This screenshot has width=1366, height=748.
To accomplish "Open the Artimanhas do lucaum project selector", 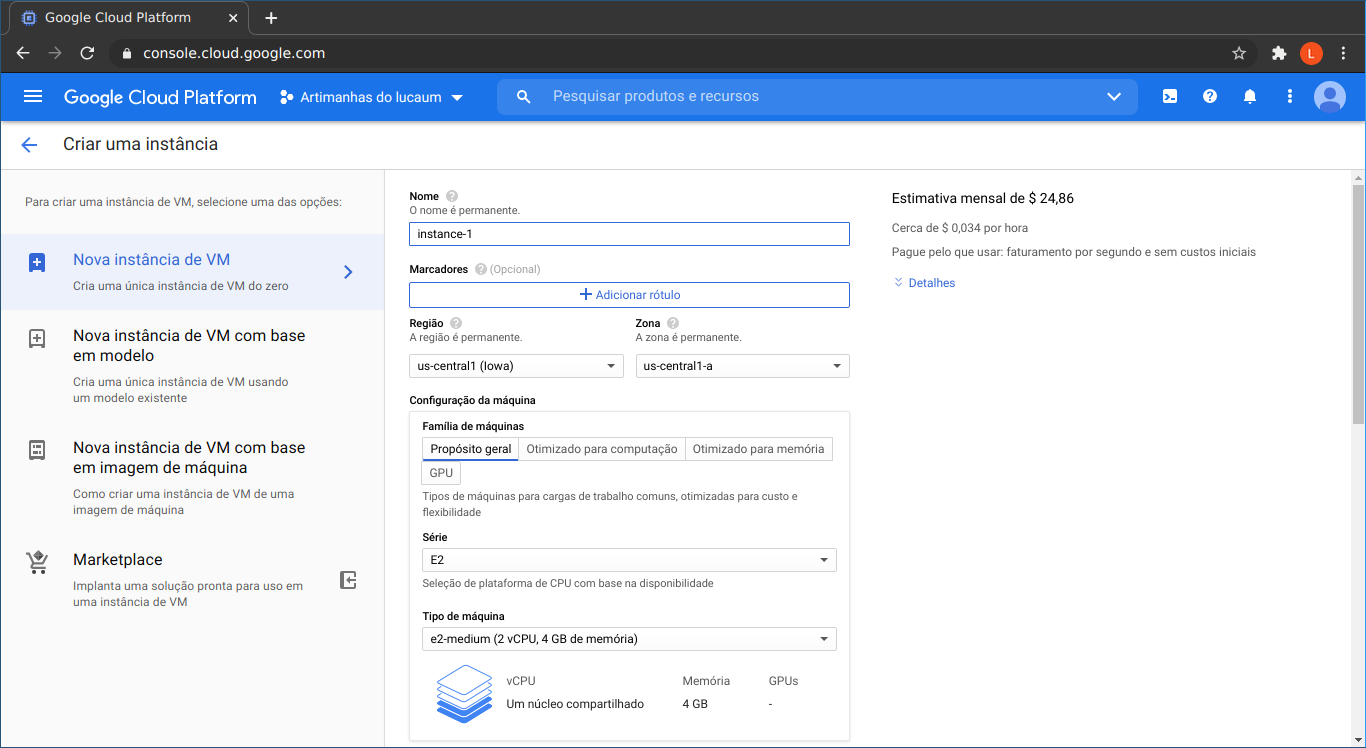I will pyautogui.click(x=371, y=97).
